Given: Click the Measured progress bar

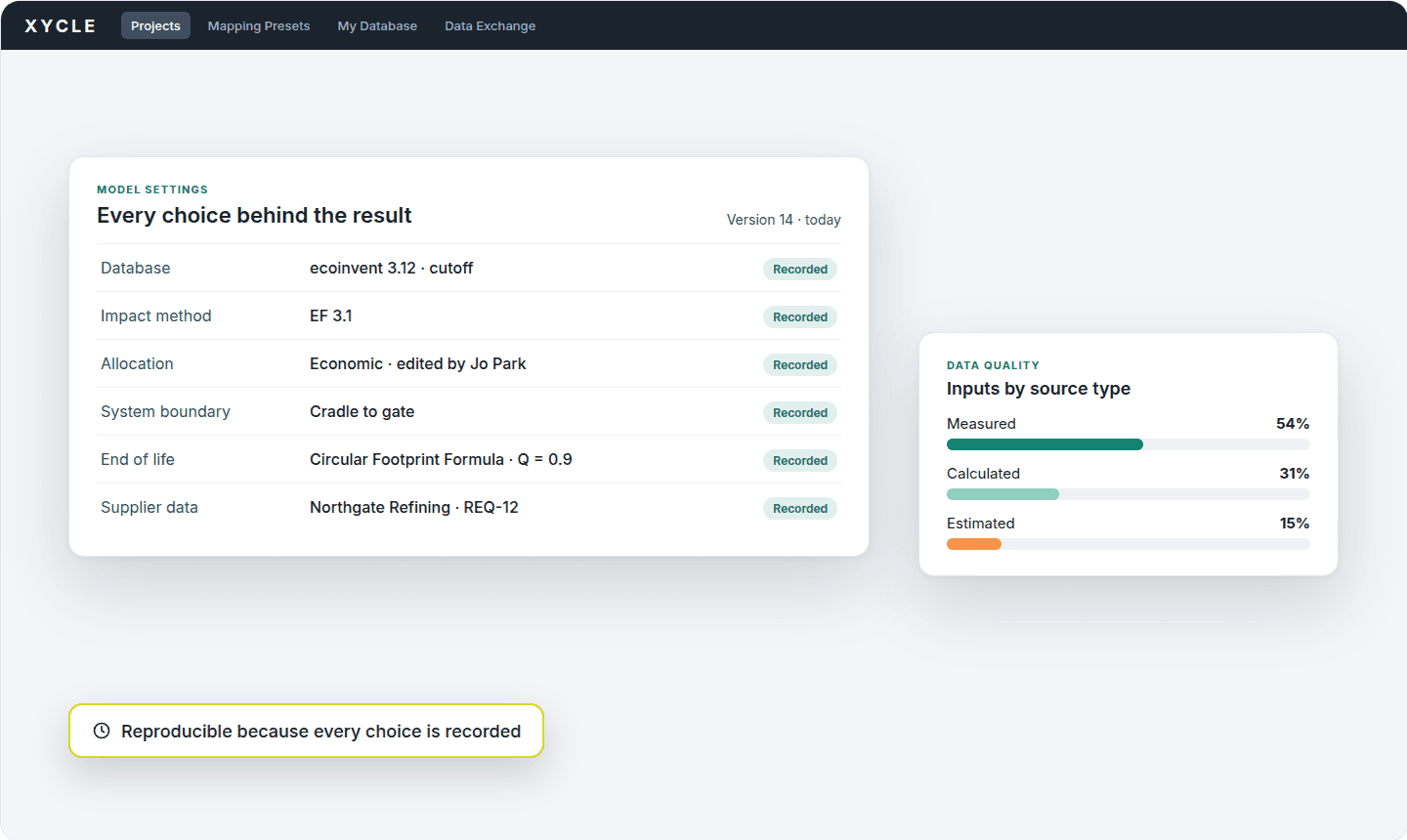Looking at the screenshot, I should coord(1129,444).
